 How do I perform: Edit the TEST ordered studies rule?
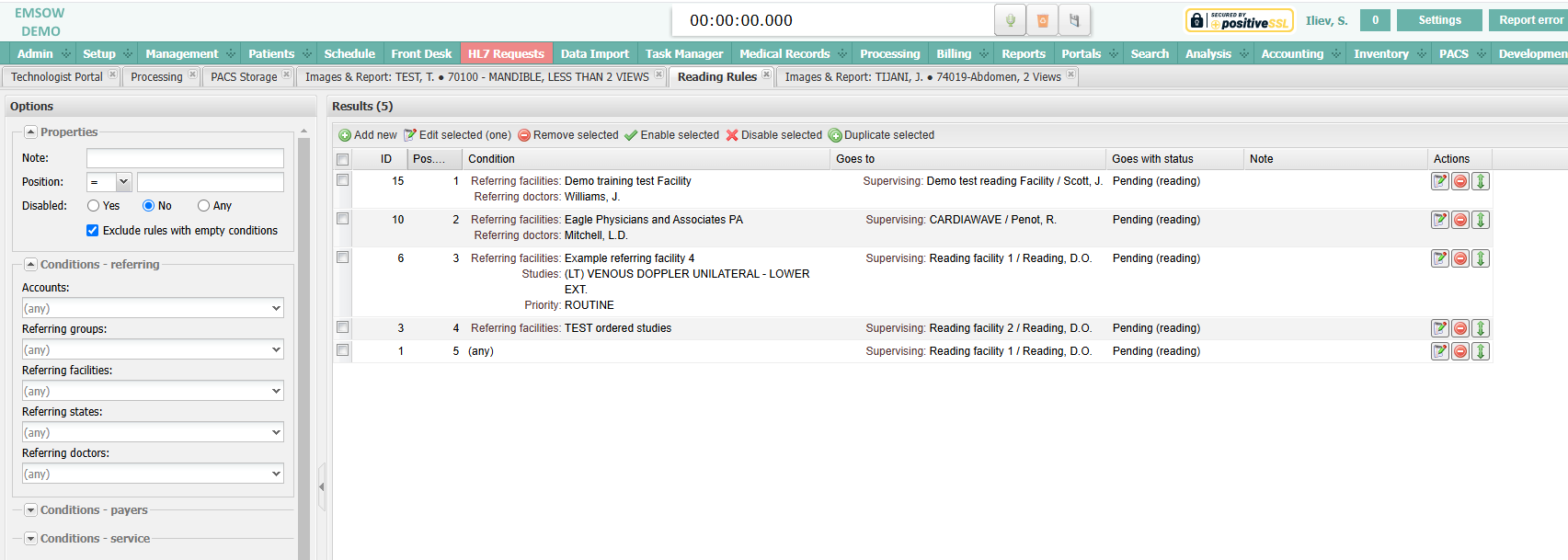click(1439, 328)
